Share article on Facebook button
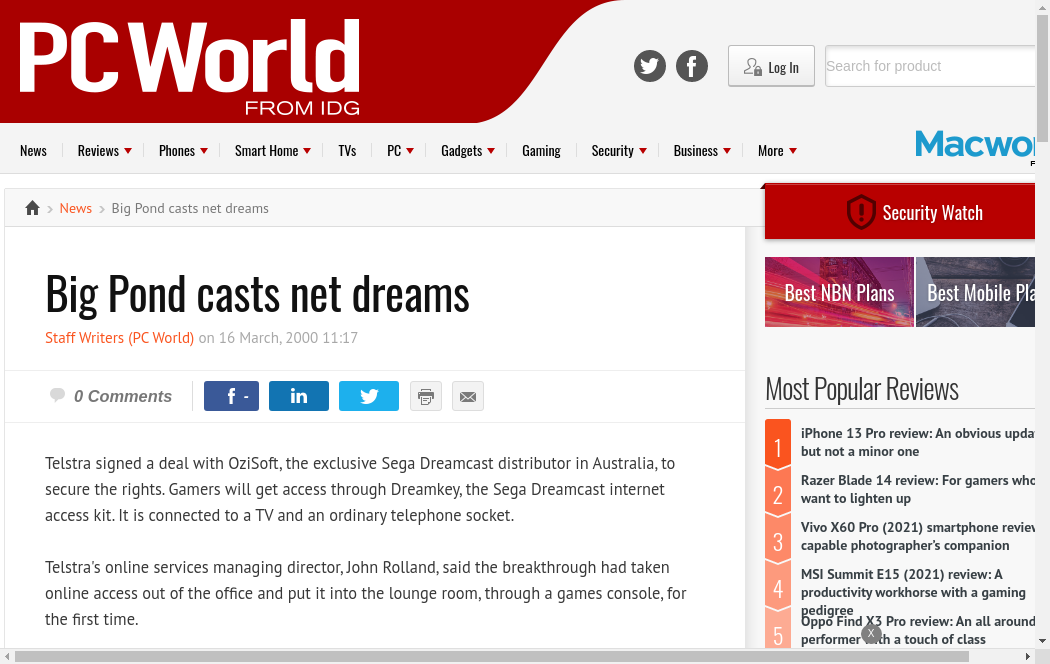This screenshot has height=664, width=1050. click(x=232, y=396)
